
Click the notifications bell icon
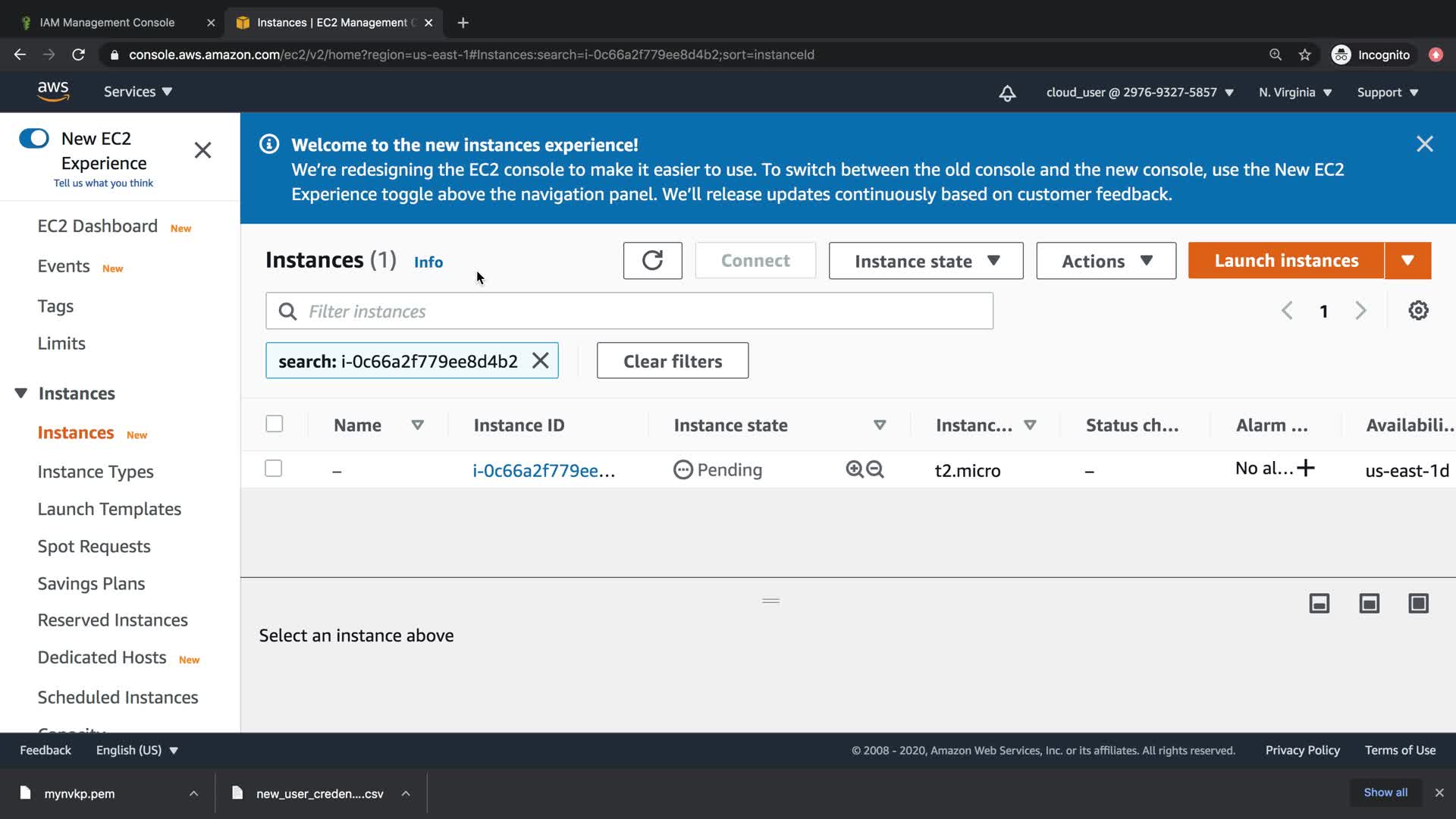pyautogui.click(x=1007, y=93)
